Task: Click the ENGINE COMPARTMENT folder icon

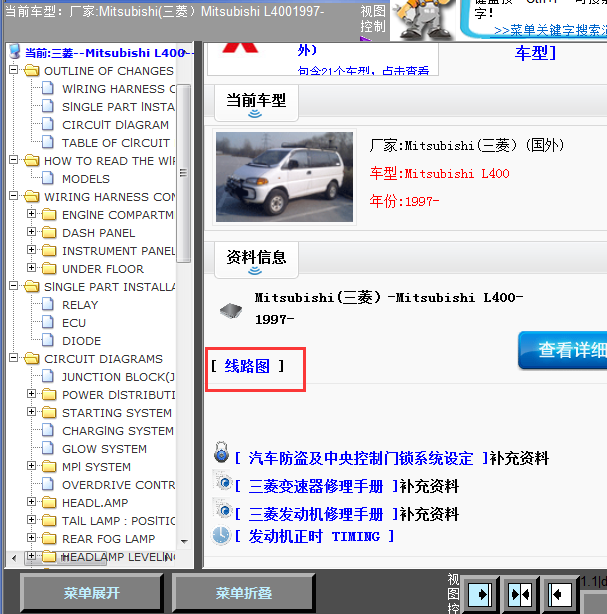Action: (x=49, y=215)
